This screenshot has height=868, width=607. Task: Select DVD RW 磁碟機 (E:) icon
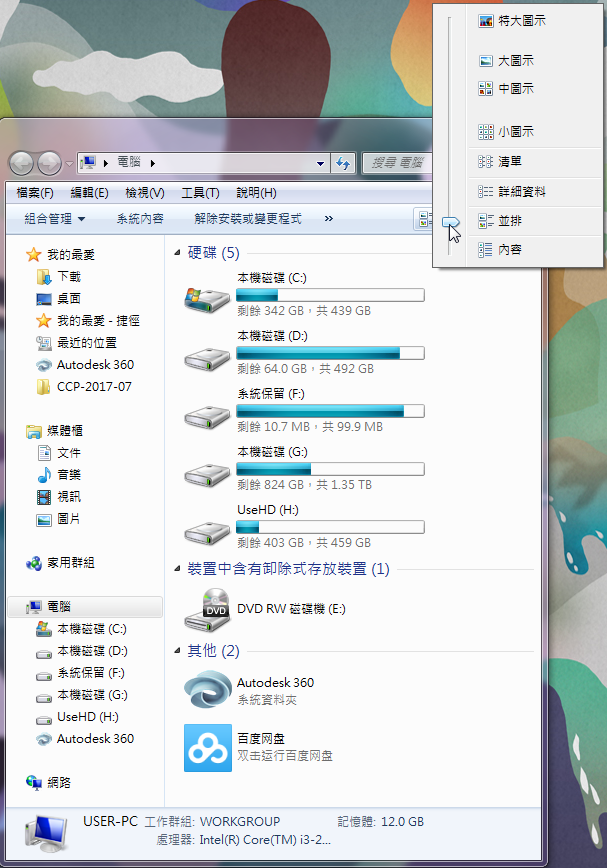pos(207,610)
